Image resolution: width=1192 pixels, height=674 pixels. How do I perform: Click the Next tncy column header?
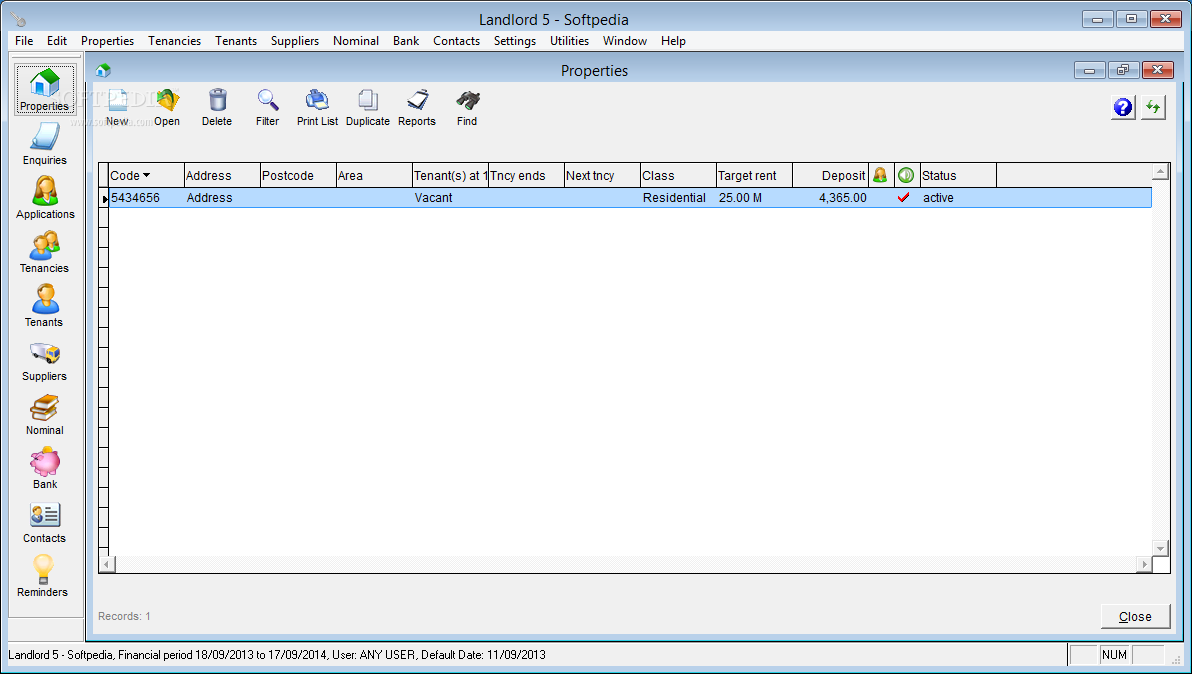[602, 176]
